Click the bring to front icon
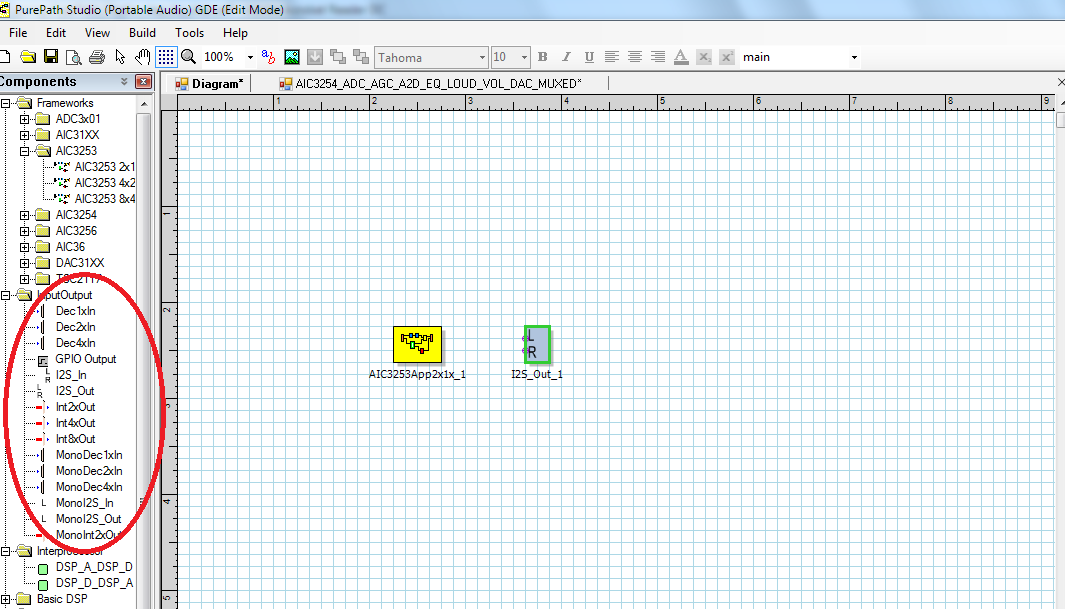 338,57
